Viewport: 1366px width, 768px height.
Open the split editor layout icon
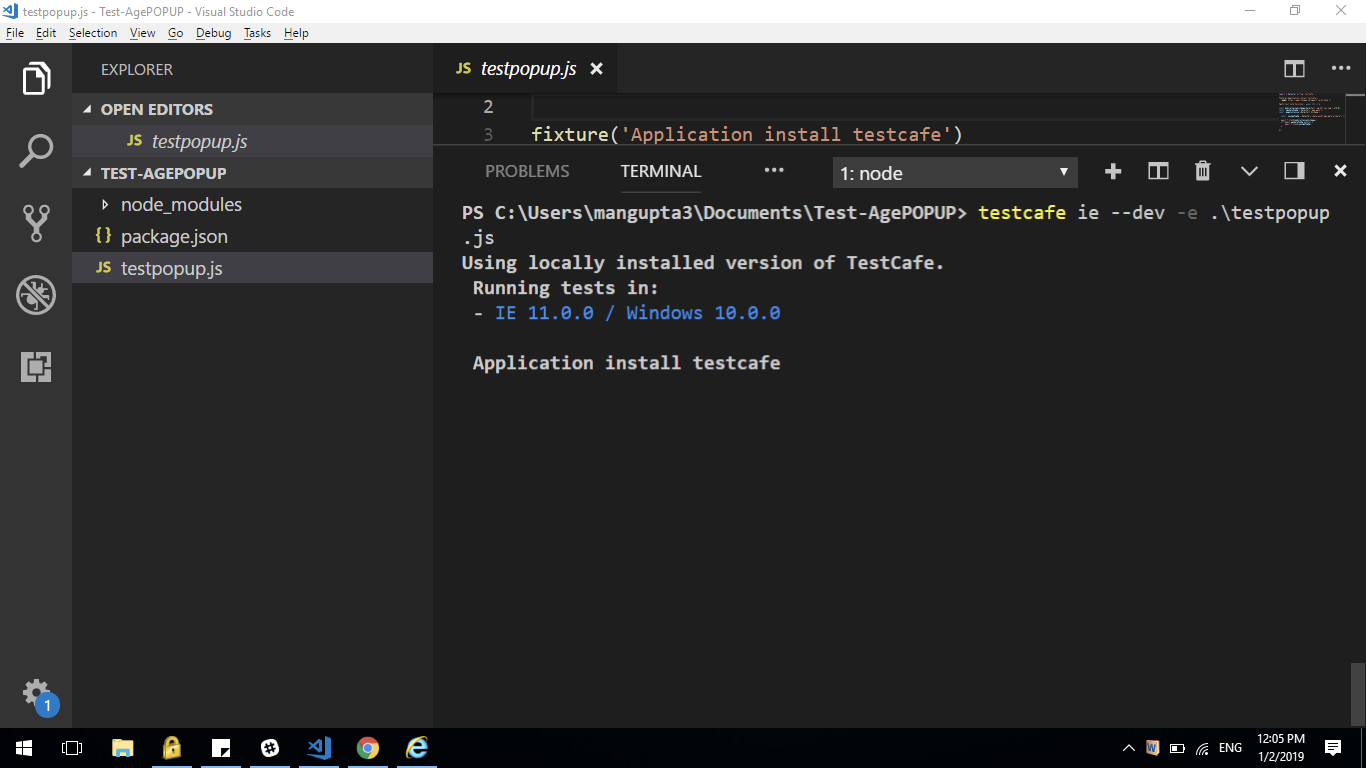[x=1294, y=68]
